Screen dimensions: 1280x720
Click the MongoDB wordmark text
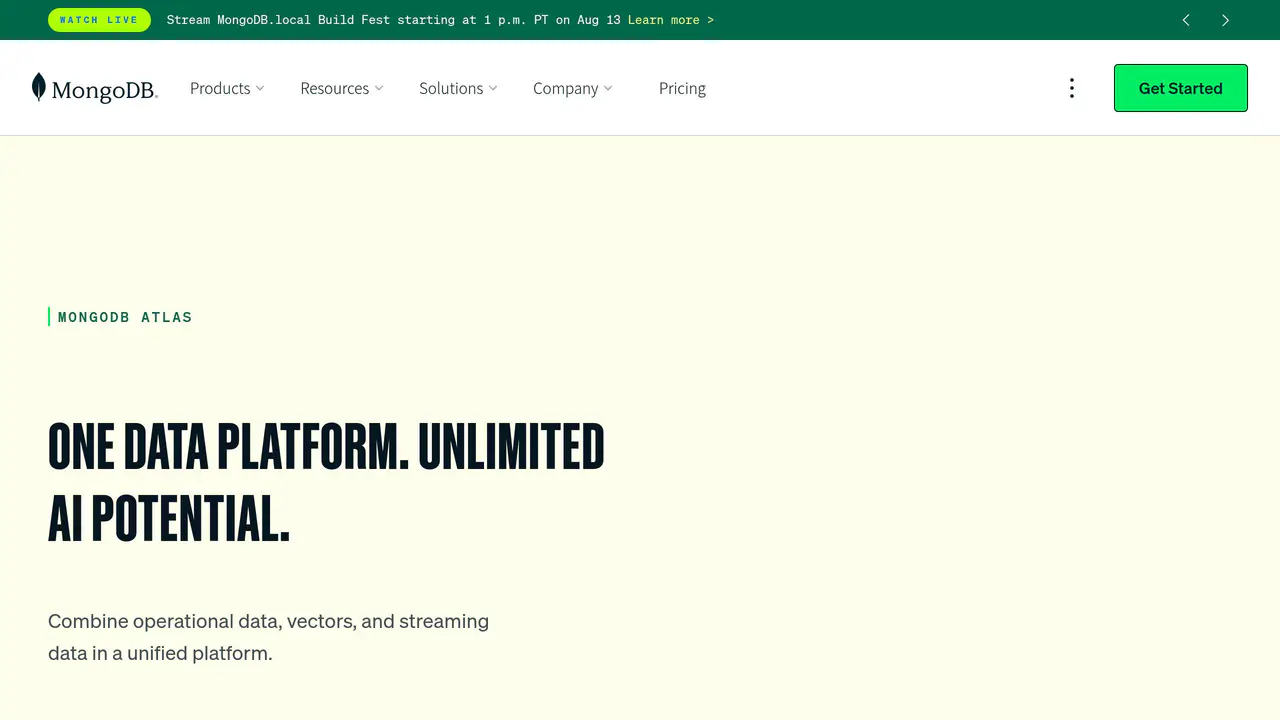tap(104, 91)
